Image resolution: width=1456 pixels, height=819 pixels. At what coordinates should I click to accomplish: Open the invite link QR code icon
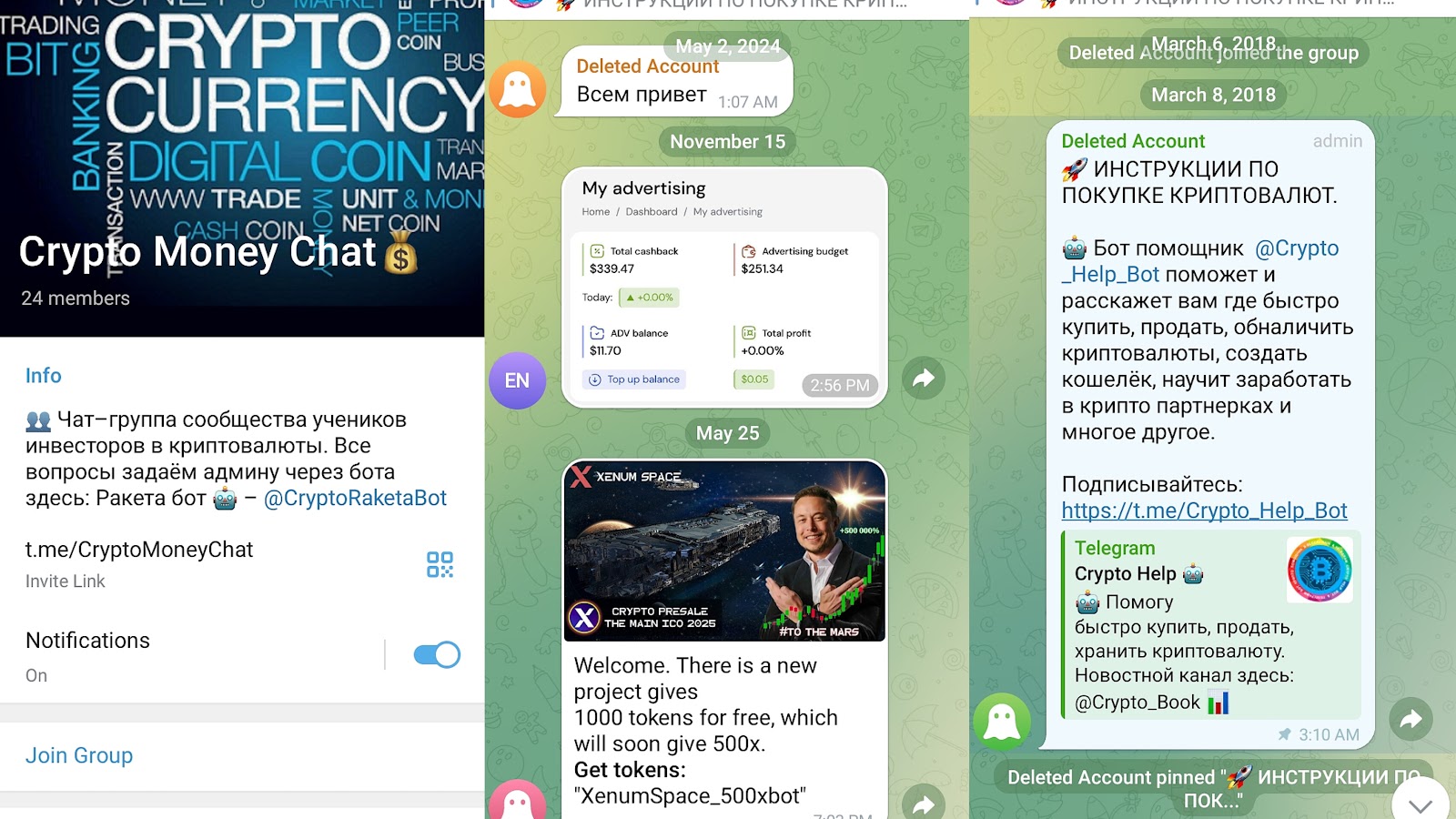tap(440, 564)
